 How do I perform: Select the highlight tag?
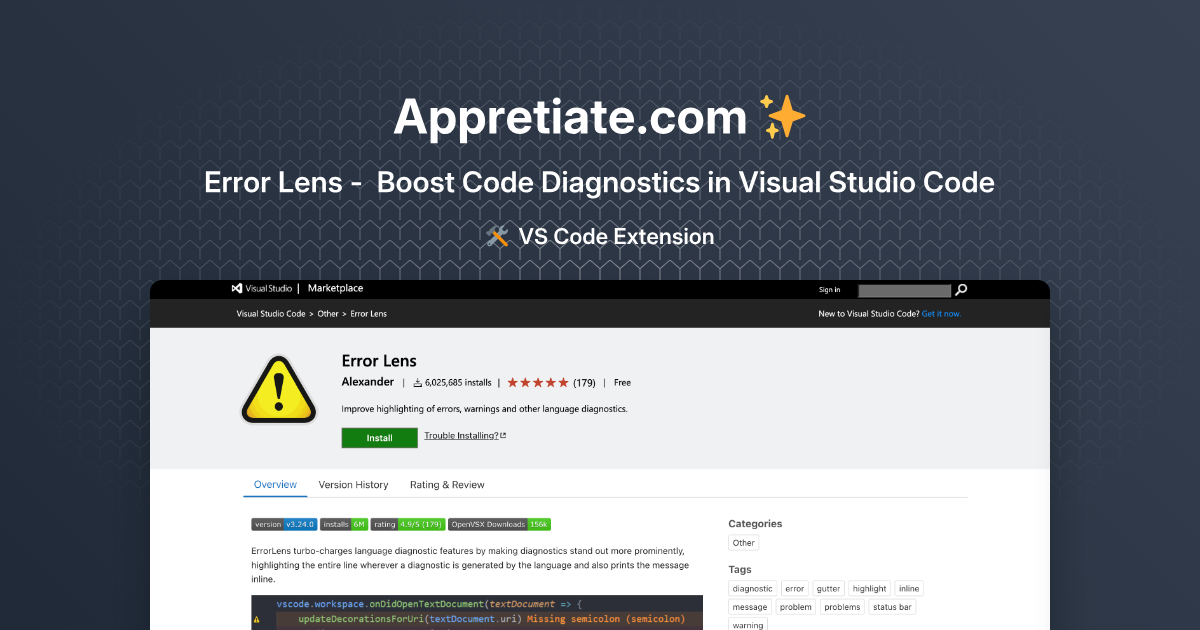870,589
